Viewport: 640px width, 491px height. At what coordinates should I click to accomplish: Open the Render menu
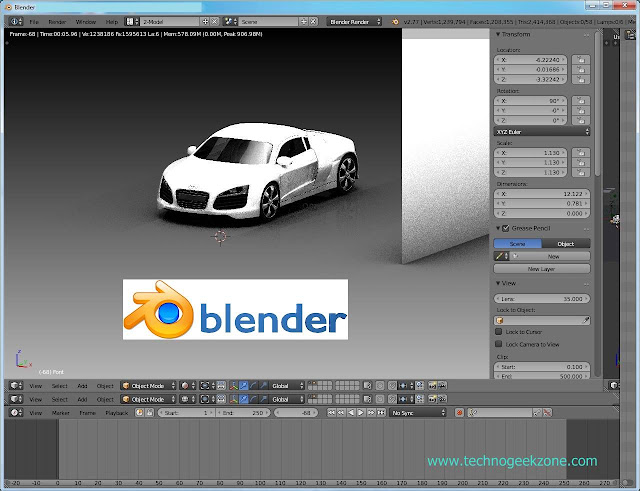click(57, 22)
